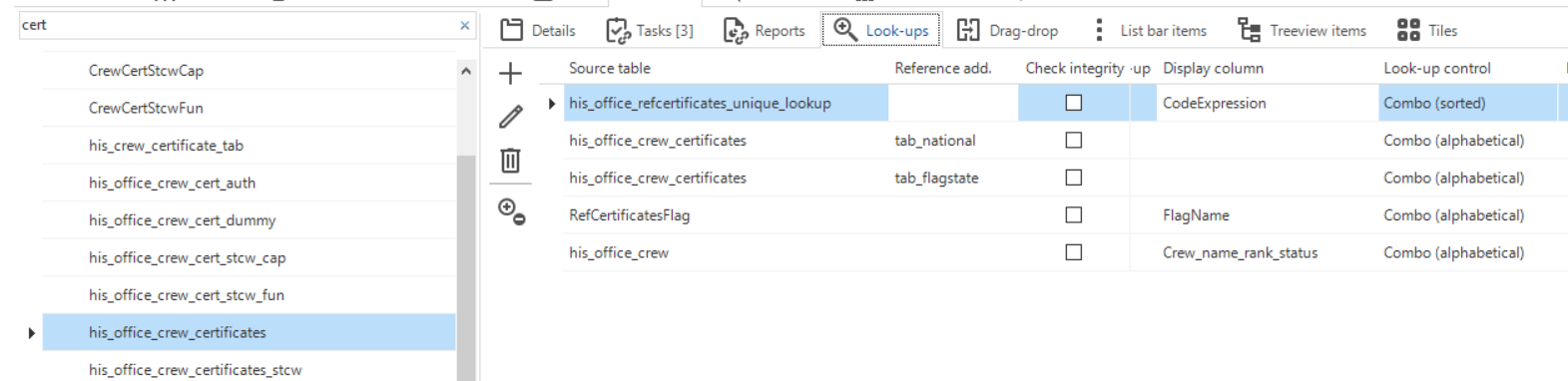1568x381 pixels.
Task: Click the tab_flagstate reference cell
Action: tap(953, 178)
